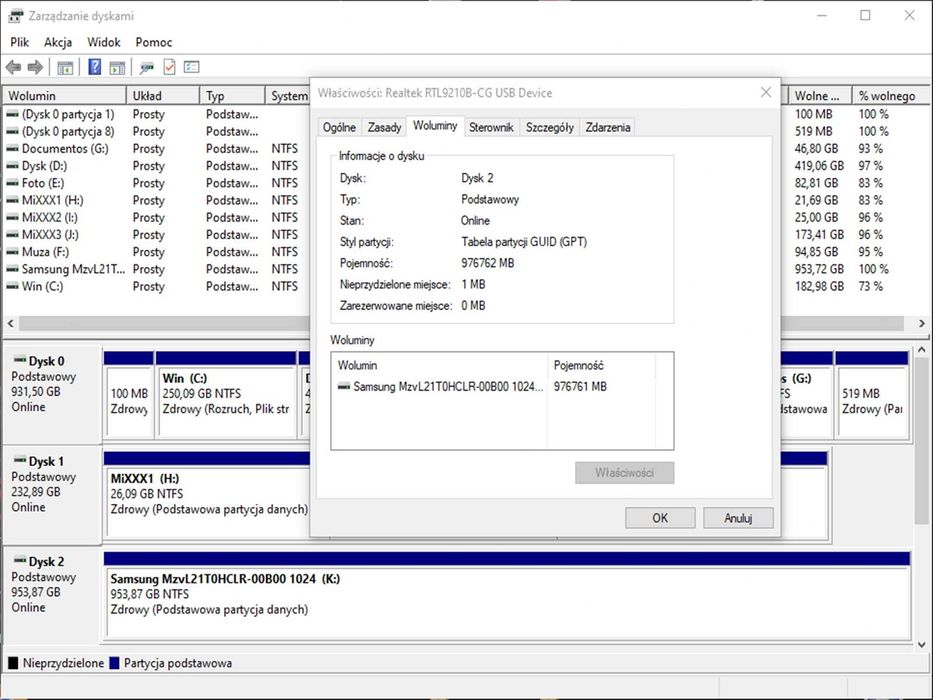Click the Wolumin column header in the dialog list

(x=439, y=365)
